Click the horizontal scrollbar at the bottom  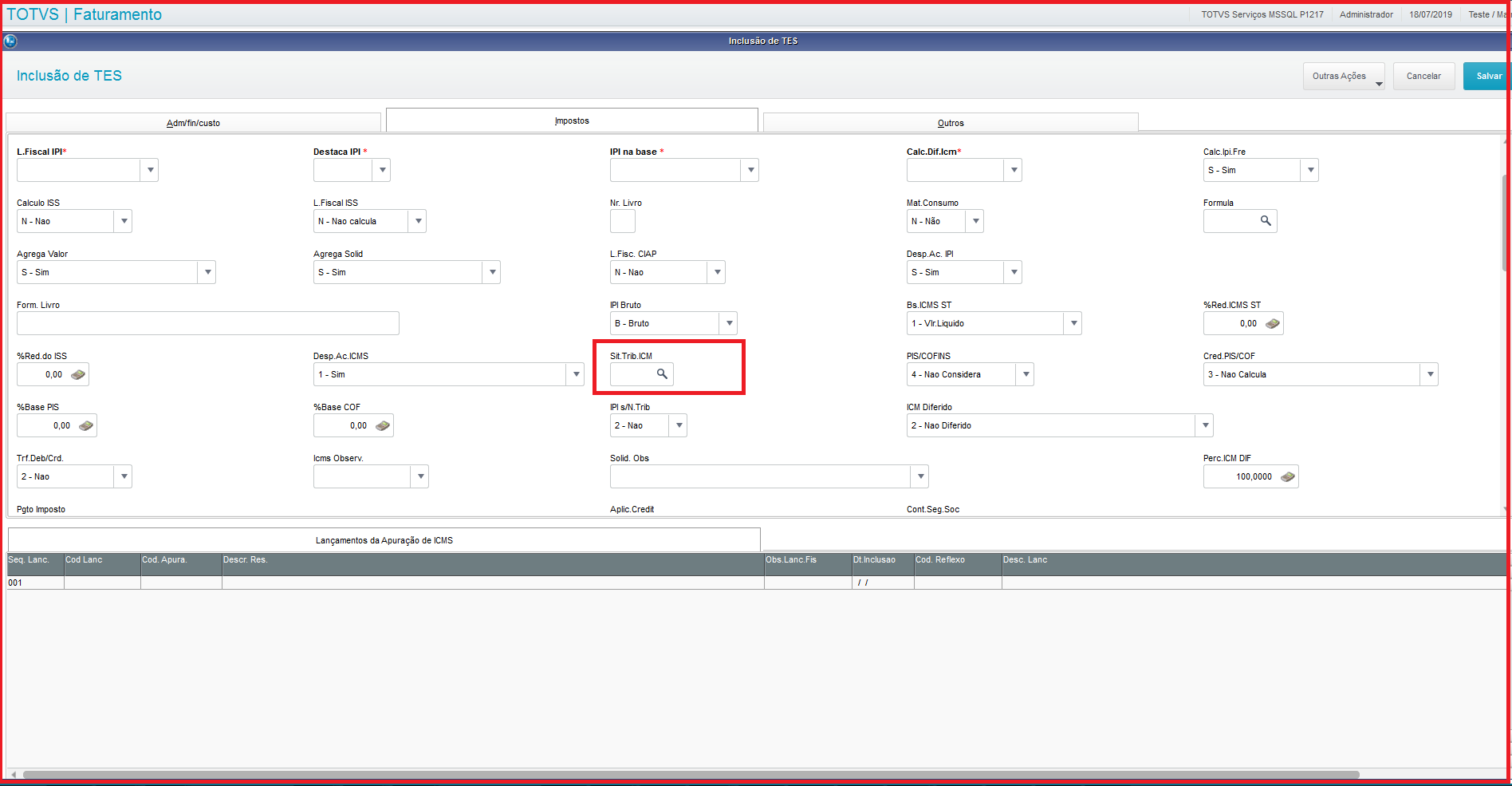click(691, 775)
